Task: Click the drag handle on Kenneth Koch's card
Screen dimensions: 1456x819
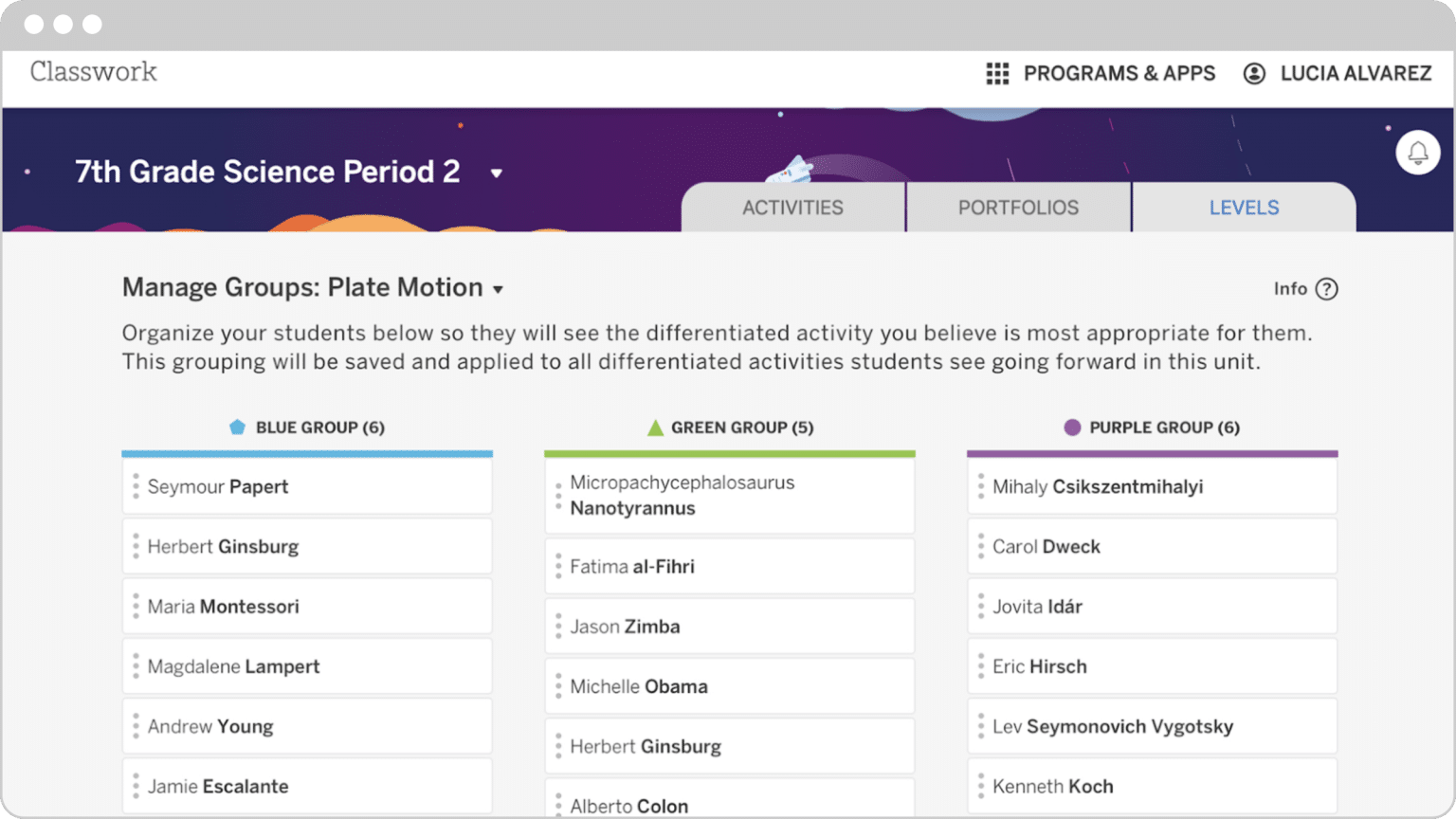Action: coord(981,786)
